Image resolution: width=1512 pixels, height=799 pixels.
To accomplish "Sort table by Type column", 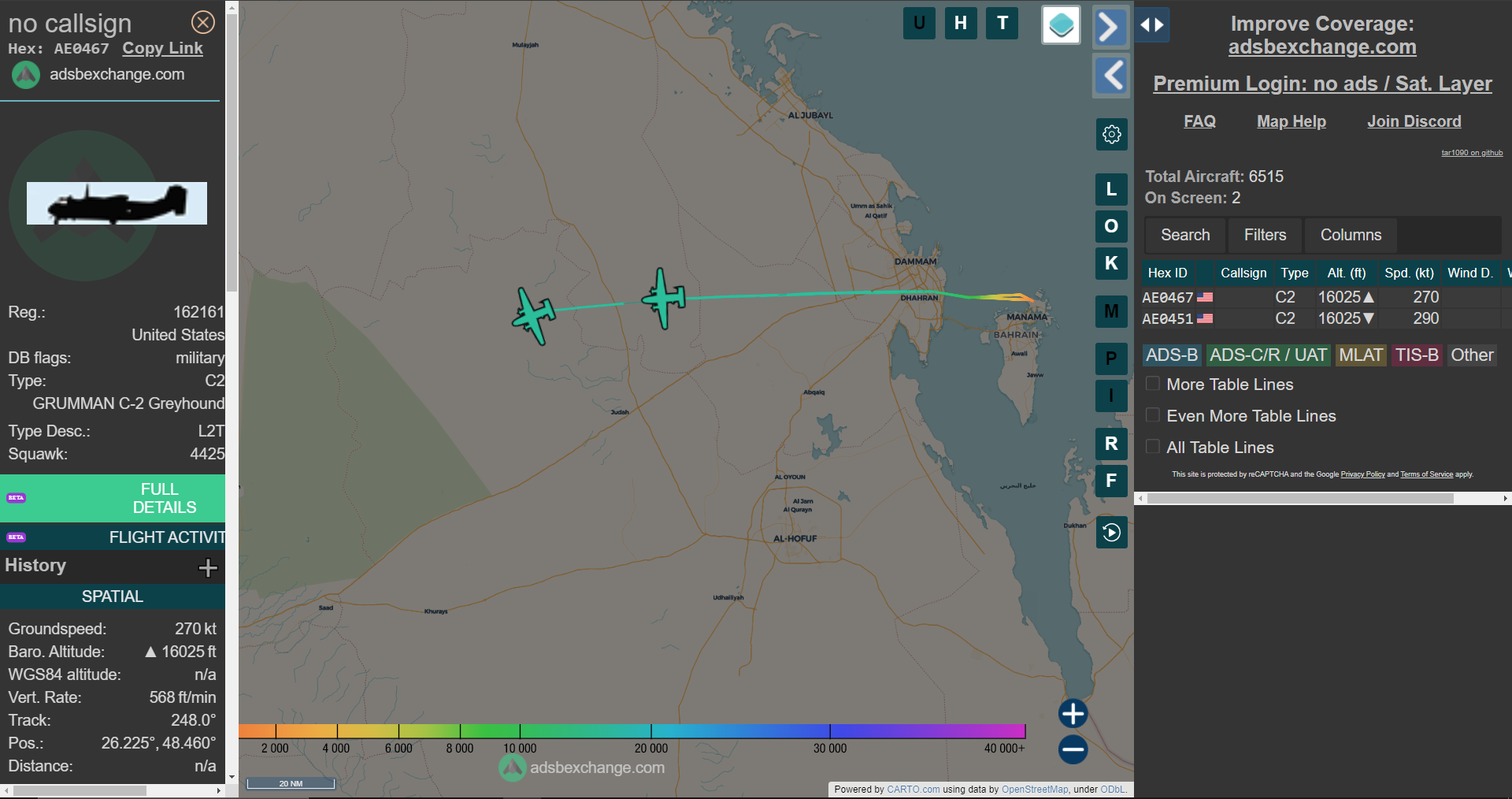I will (x=1295, y=273).
